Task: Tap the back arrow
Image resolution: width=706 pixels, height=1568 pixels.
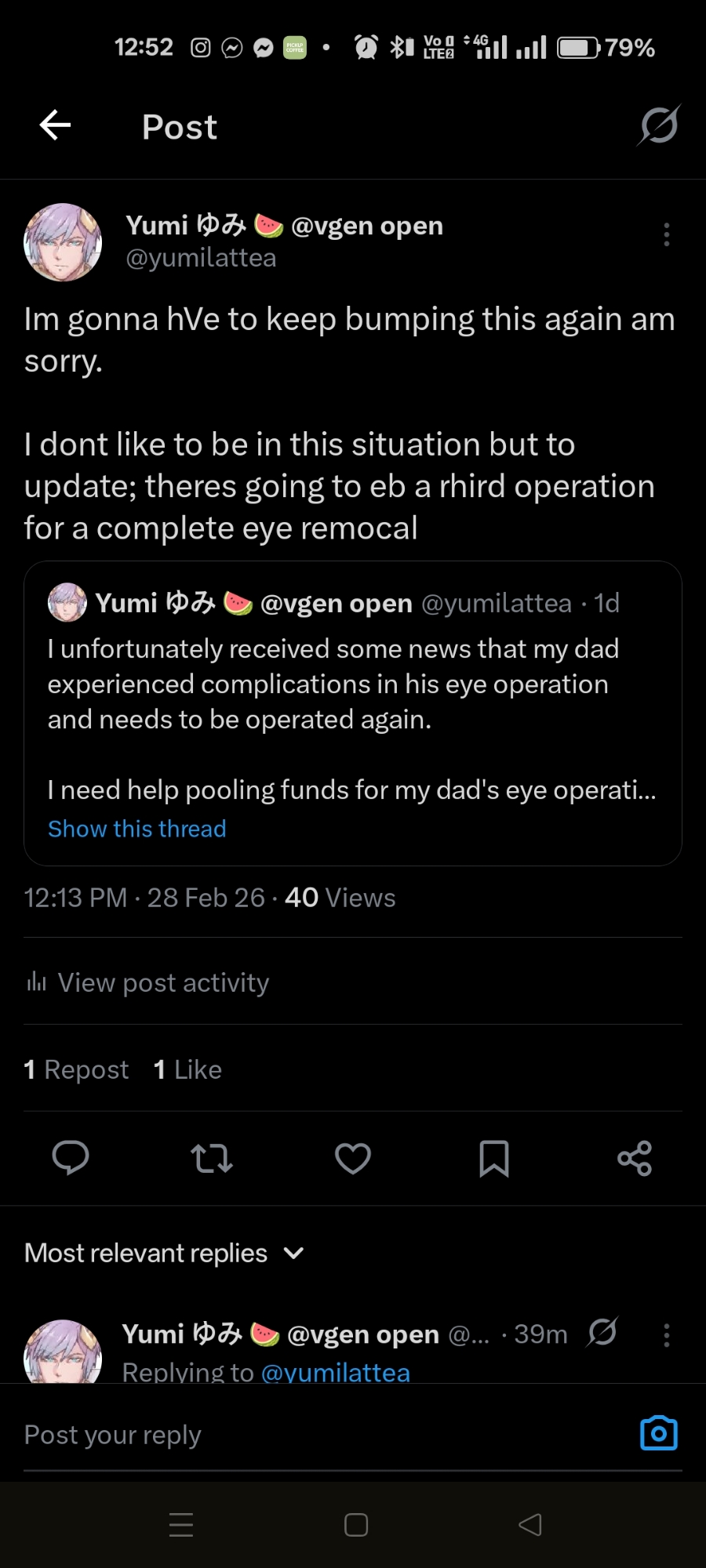Action: (55, 125)
